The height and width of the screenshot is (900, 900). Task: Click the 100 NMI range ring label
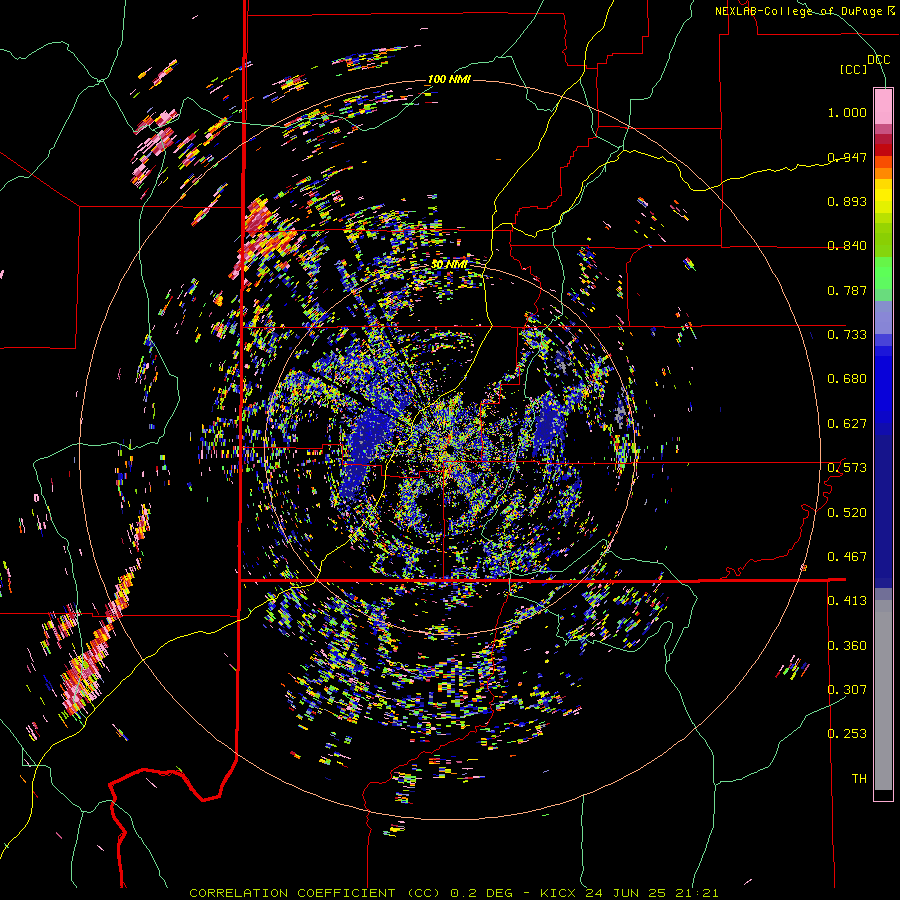[449, 79]
